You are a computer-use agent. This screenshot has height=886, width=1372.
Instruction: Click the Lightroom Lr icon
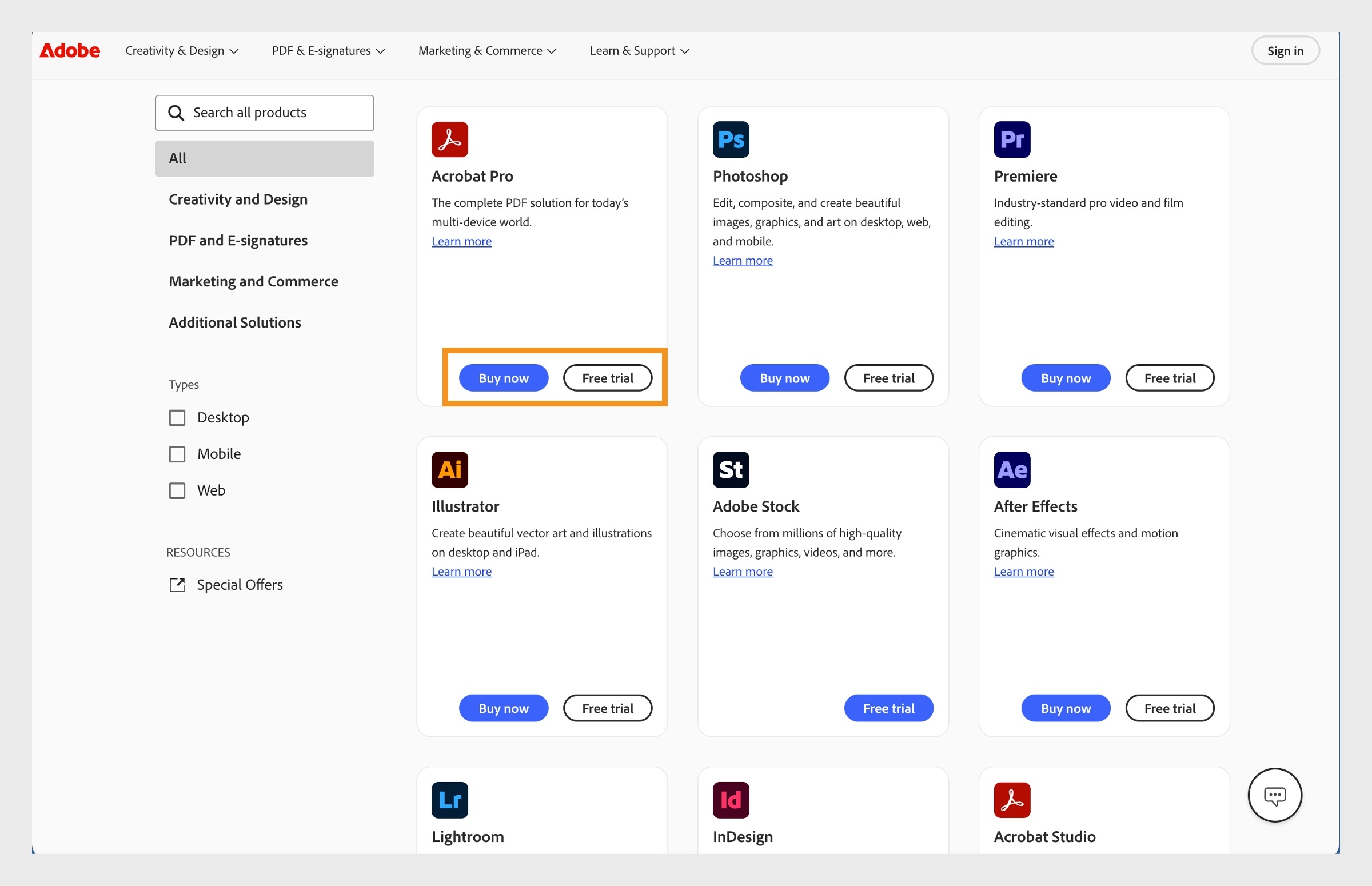(450, 800)
